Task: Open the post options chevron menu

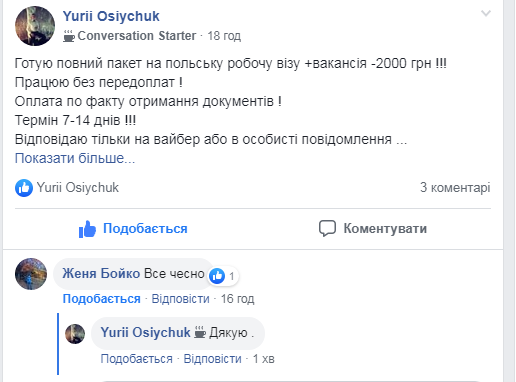Action: click(486, 14)
